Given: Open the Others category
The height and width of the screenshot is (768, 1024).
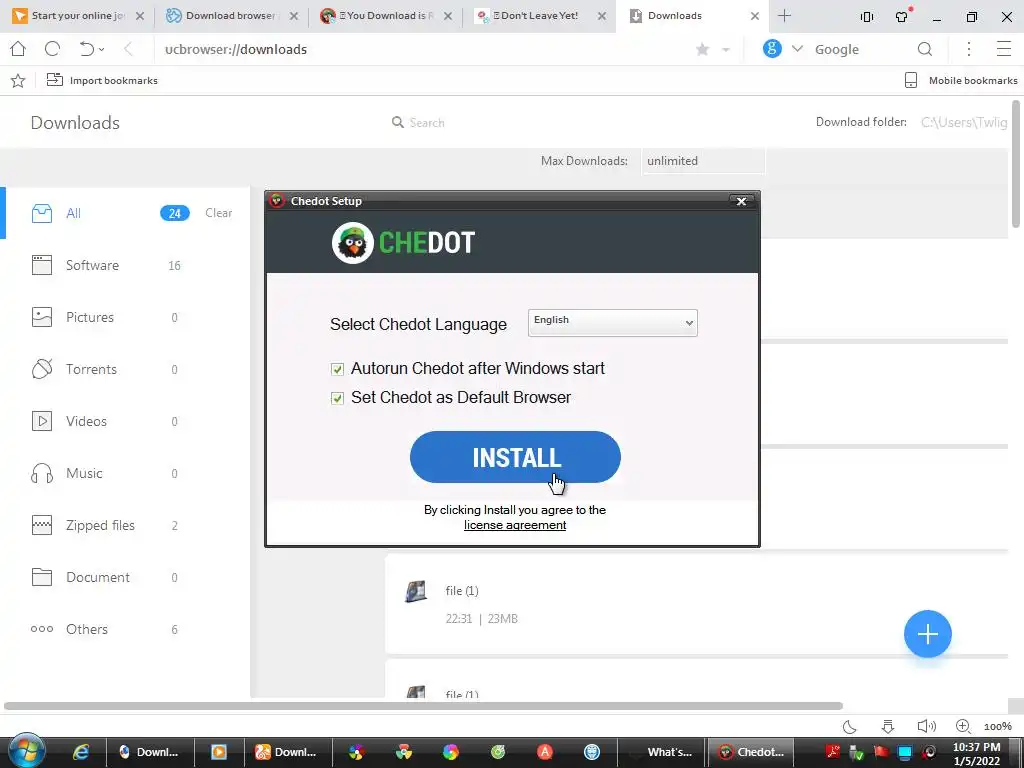Looking at the screenshot, I should coord(124,629).
